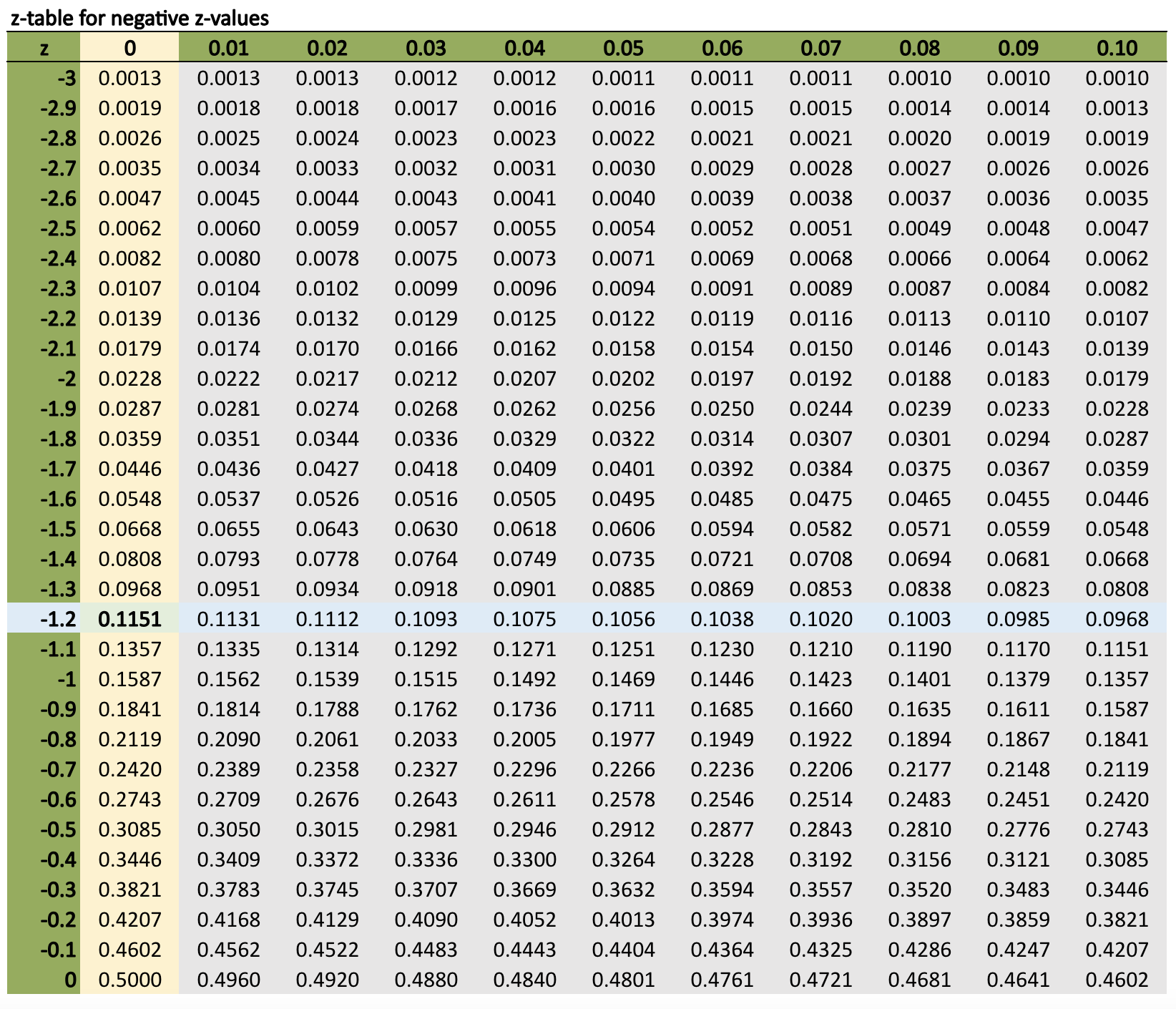Select 0.2420 in row -0.7, column 0

click(129, 769)
